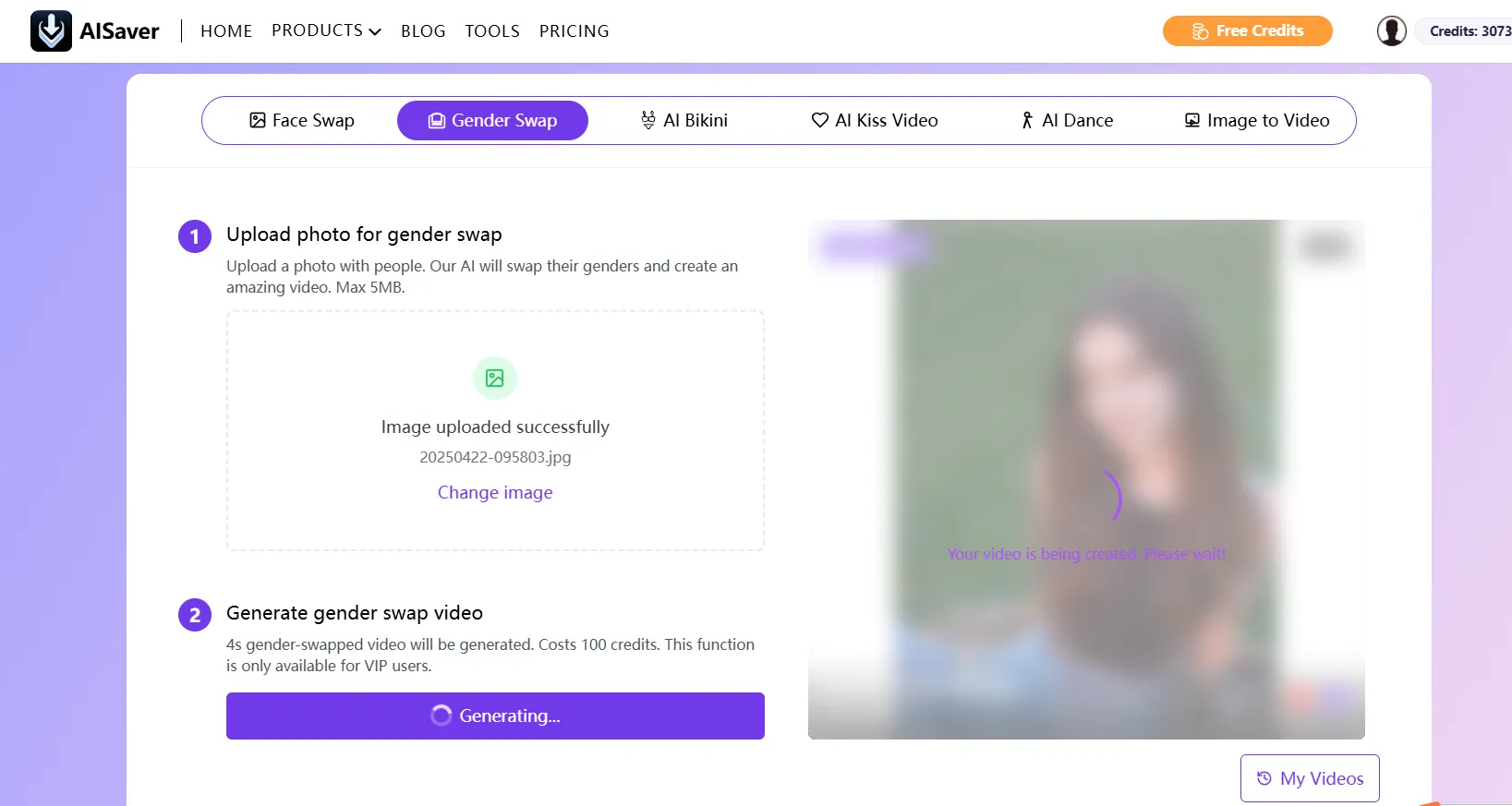Click the Face Swap tab
Image resolution: width=1512 pixels, height=806 pixels.
(x=302, y=120)
